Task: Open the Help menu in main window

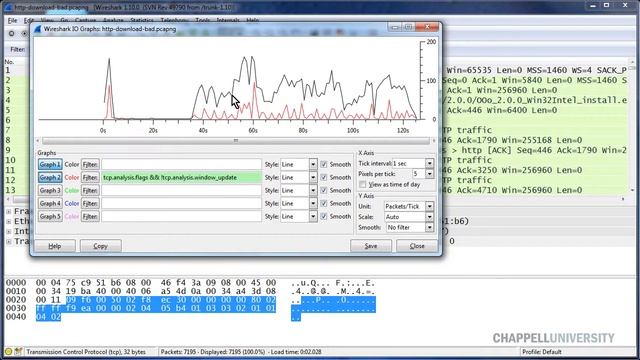Action: (253, 20)
